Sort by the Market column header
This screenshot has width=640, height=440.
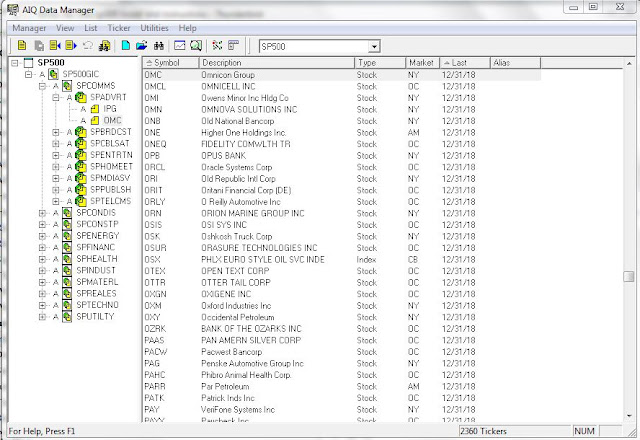click(423, 62)
